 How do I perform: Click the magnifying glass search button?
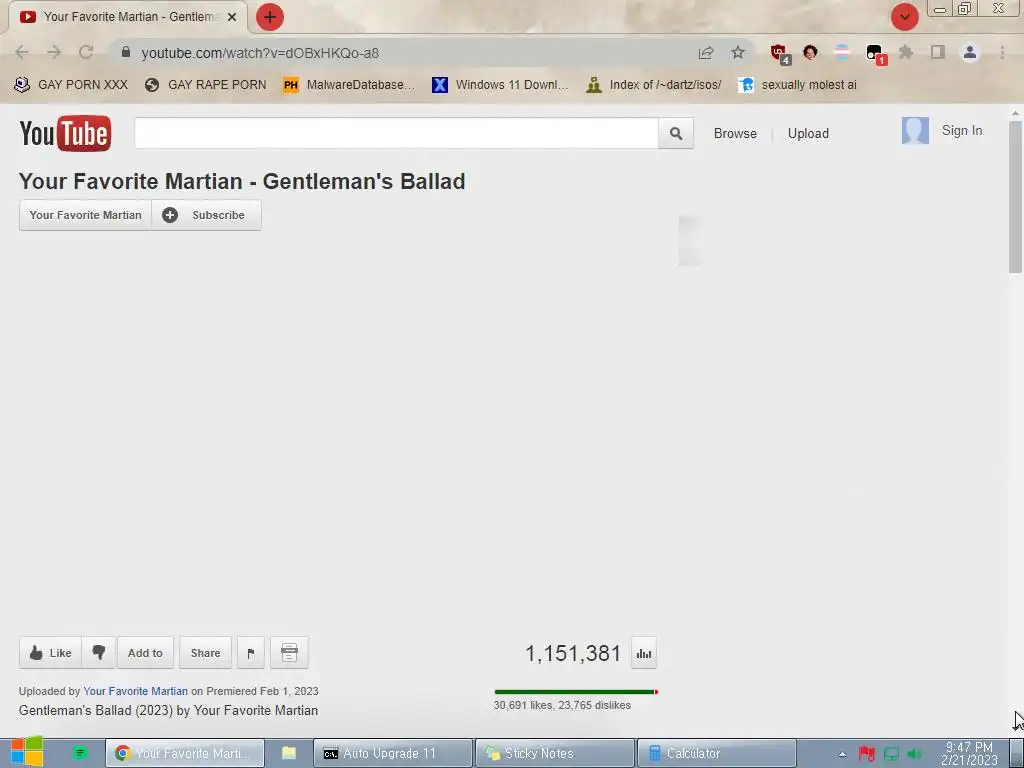[675, 133]
